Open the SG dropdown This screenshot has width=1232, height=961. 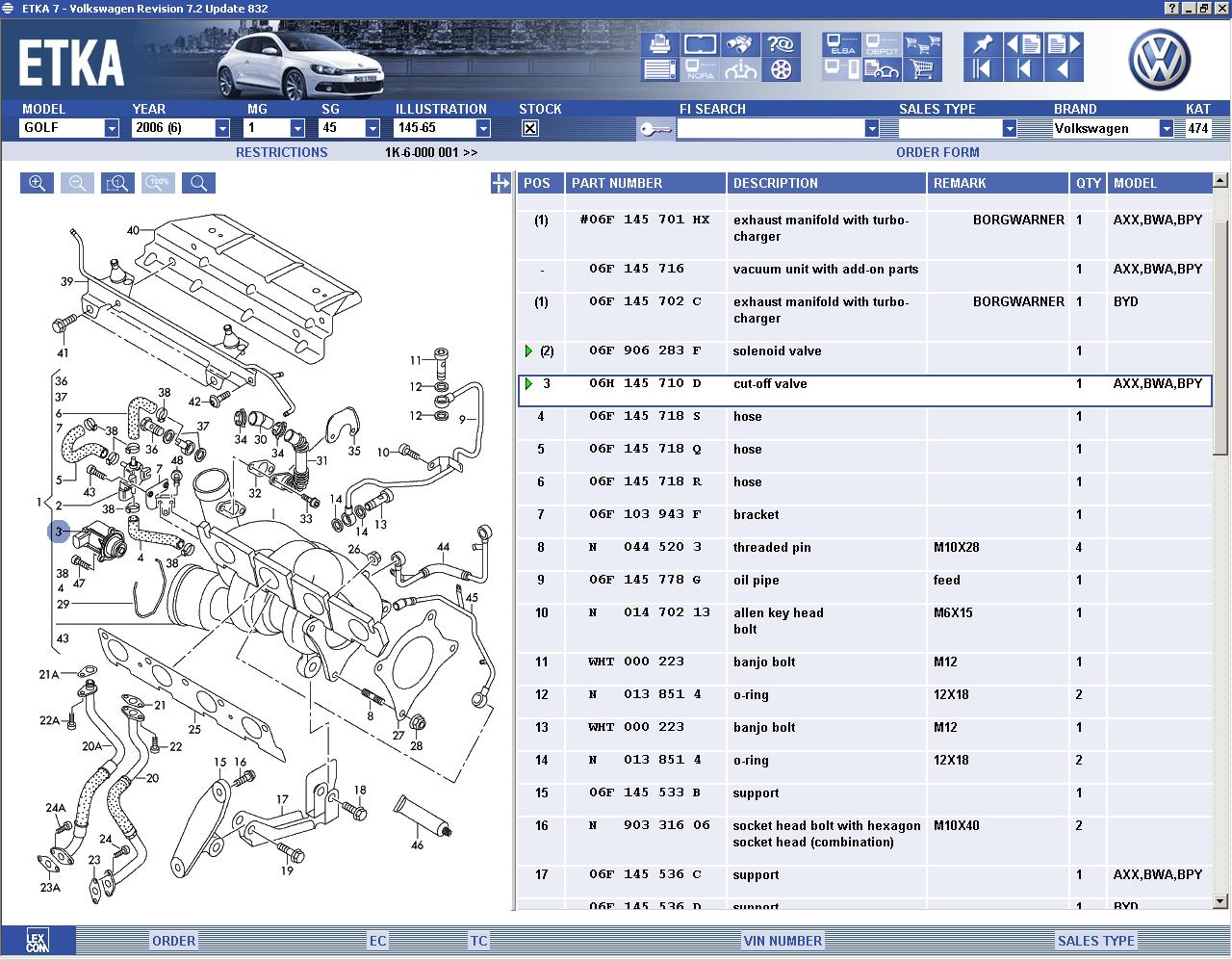(372, 128)
